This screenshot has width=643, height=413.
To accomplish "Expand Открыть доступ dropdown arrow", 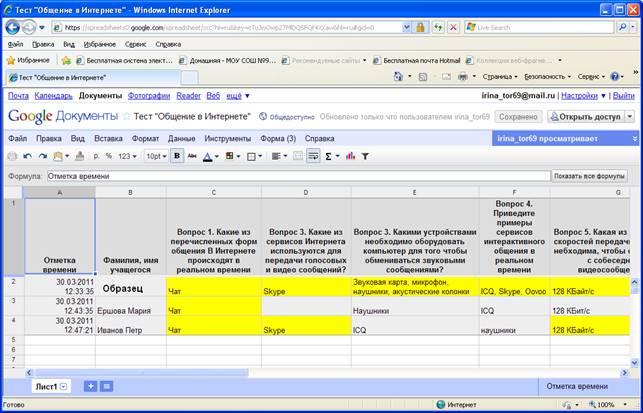I will tap(630, 117).
